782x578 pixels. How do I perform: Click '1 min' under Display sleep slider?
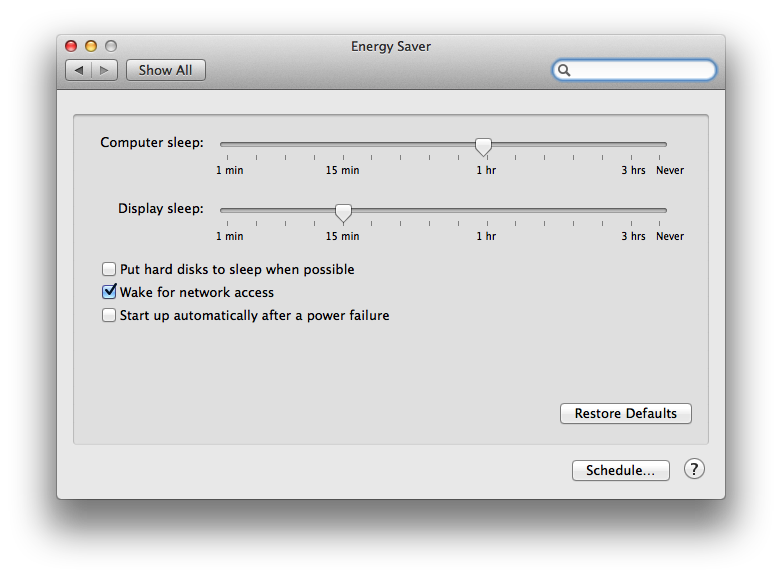[x=229, y=236]
